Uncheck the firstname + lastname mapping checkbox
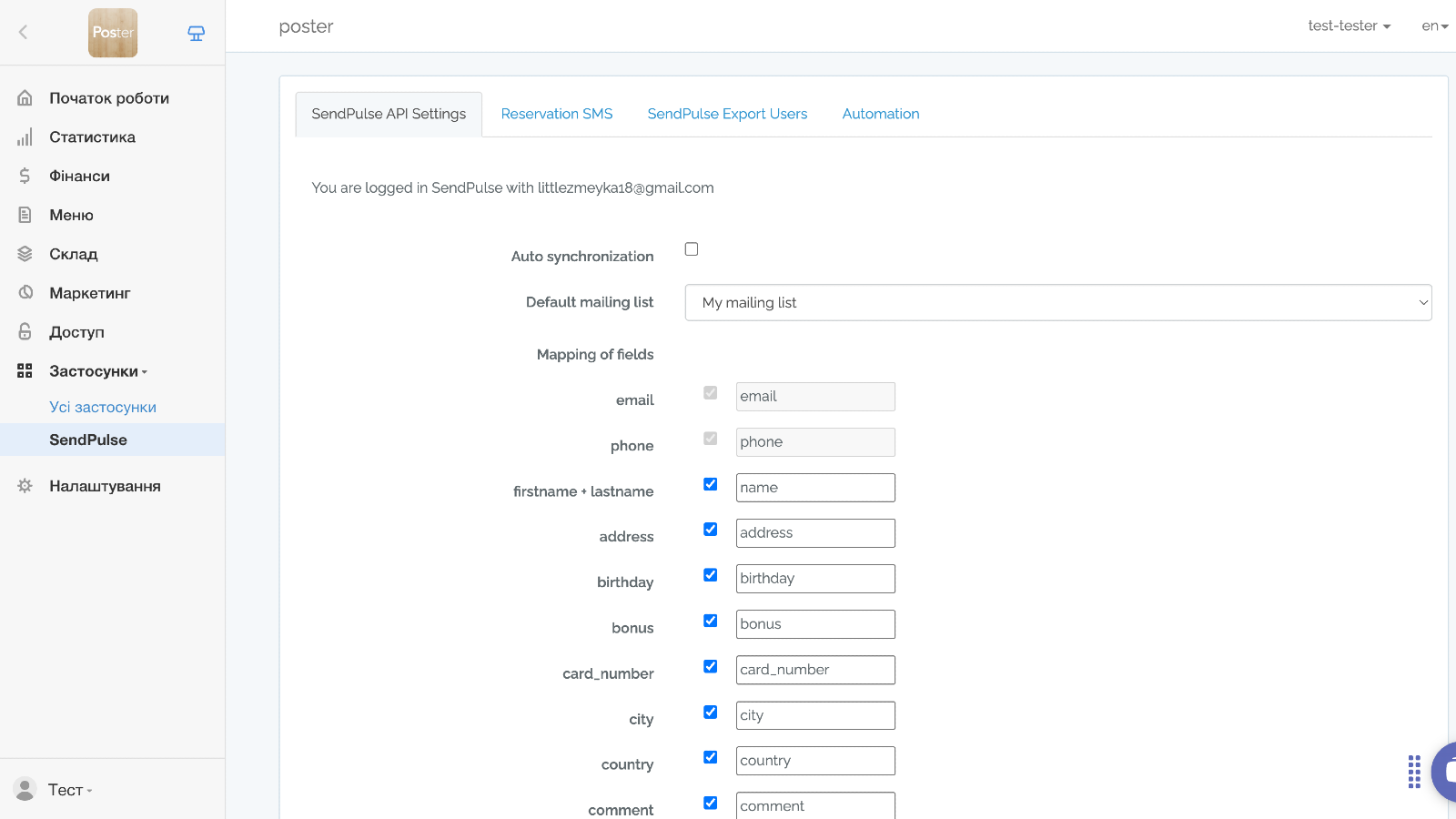Screen dimensions: 1456x819 click(711, 484)
